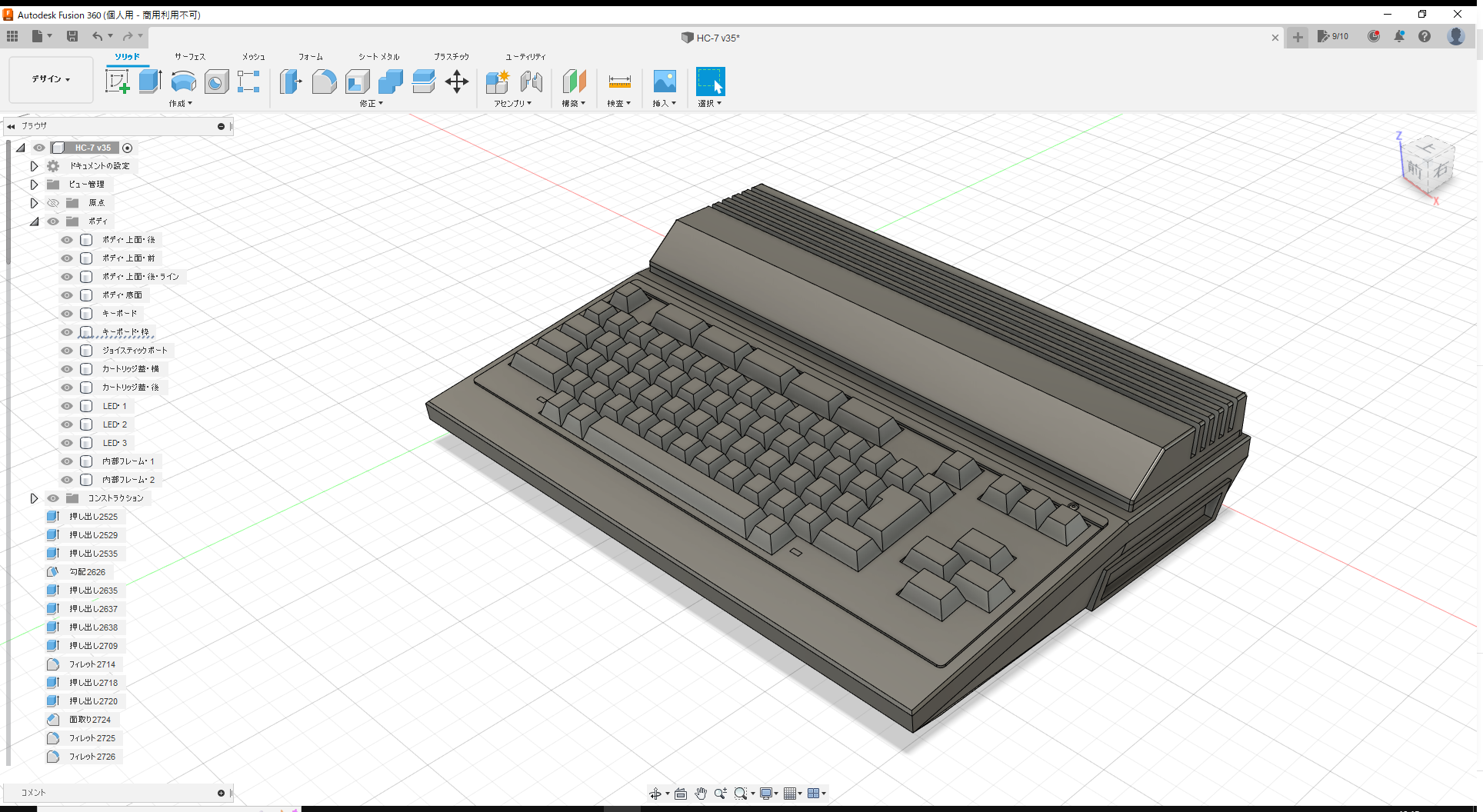The image size is (1483, 812).
Task: Select the 押し出し2525 timeline feature
Action: coord(92,516)
